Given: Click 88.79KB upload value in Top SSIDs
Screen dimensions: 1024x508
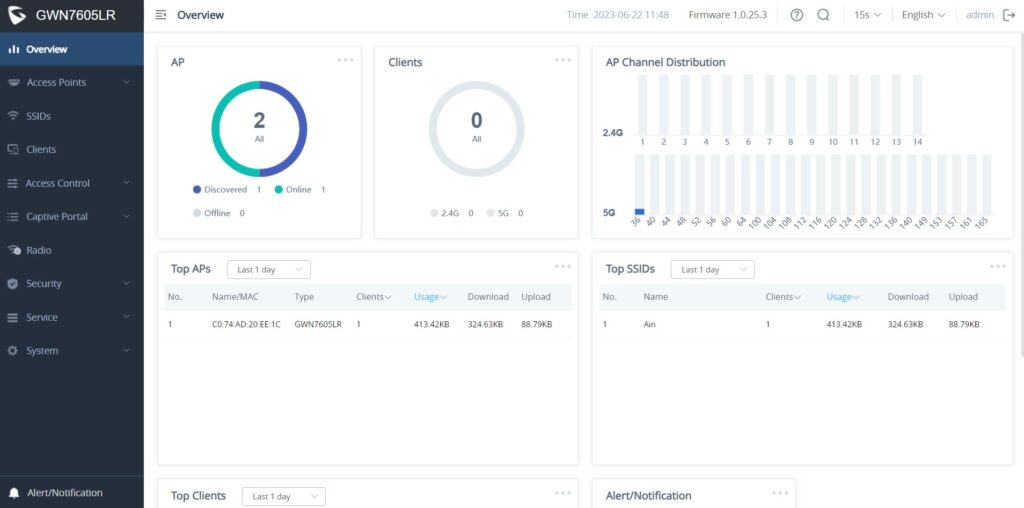Looking at the screenshot, I should [964, 324].
